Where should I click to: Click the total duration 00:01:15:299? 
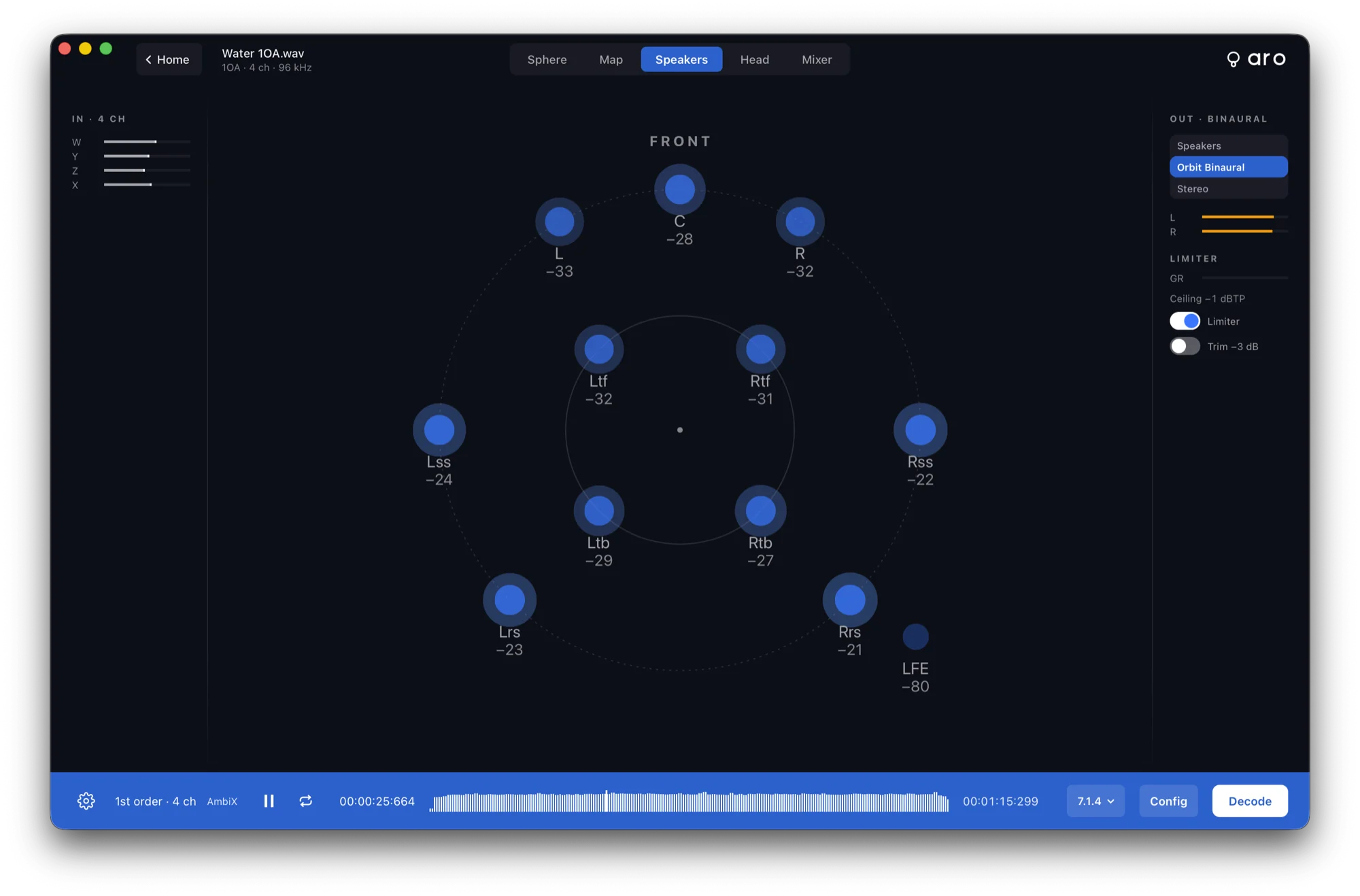click(x=1000, y=801)
